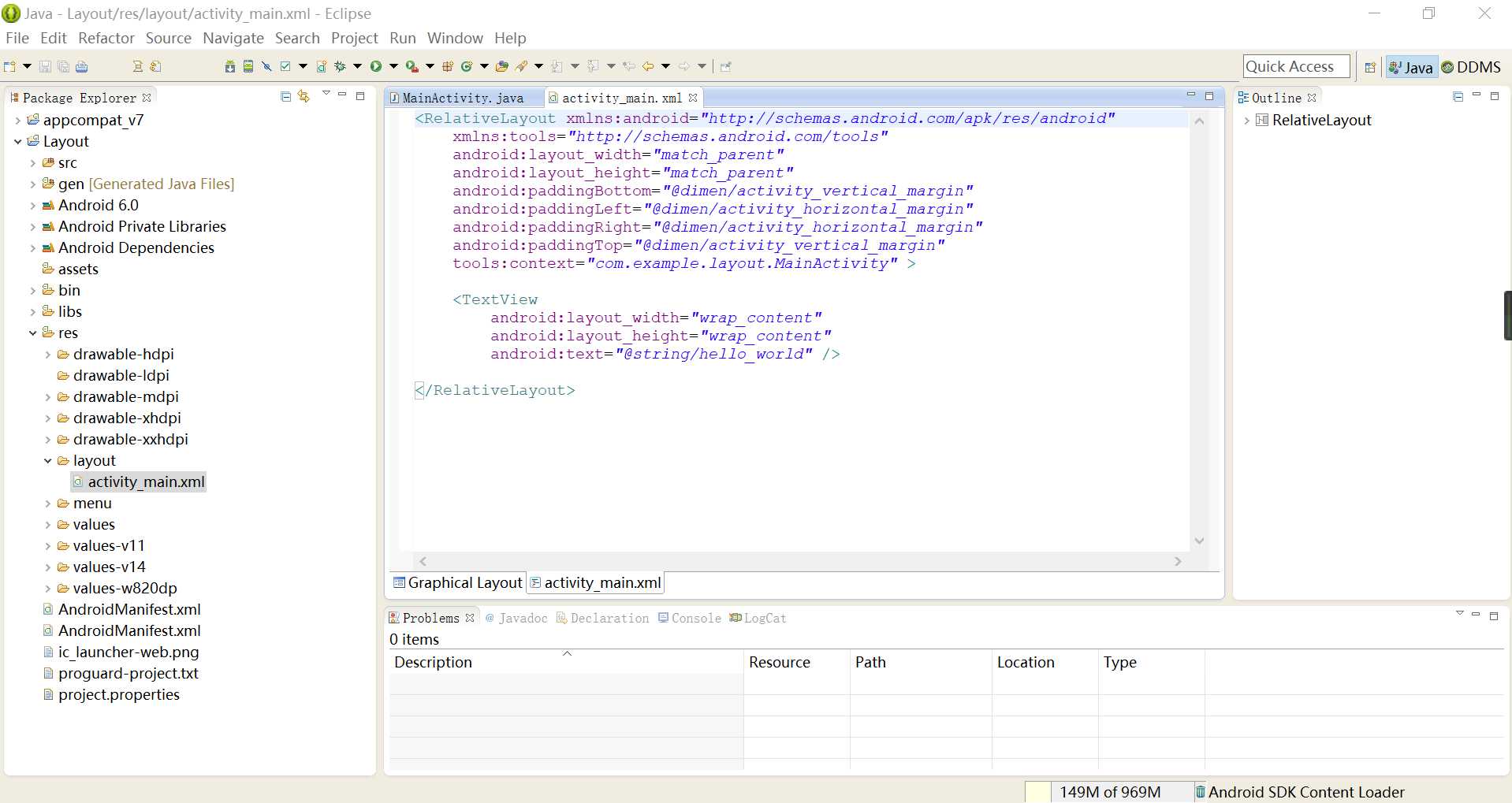Collapse the res folder
The width and height of the screenshot is (1512, 803).
(32, 333)
